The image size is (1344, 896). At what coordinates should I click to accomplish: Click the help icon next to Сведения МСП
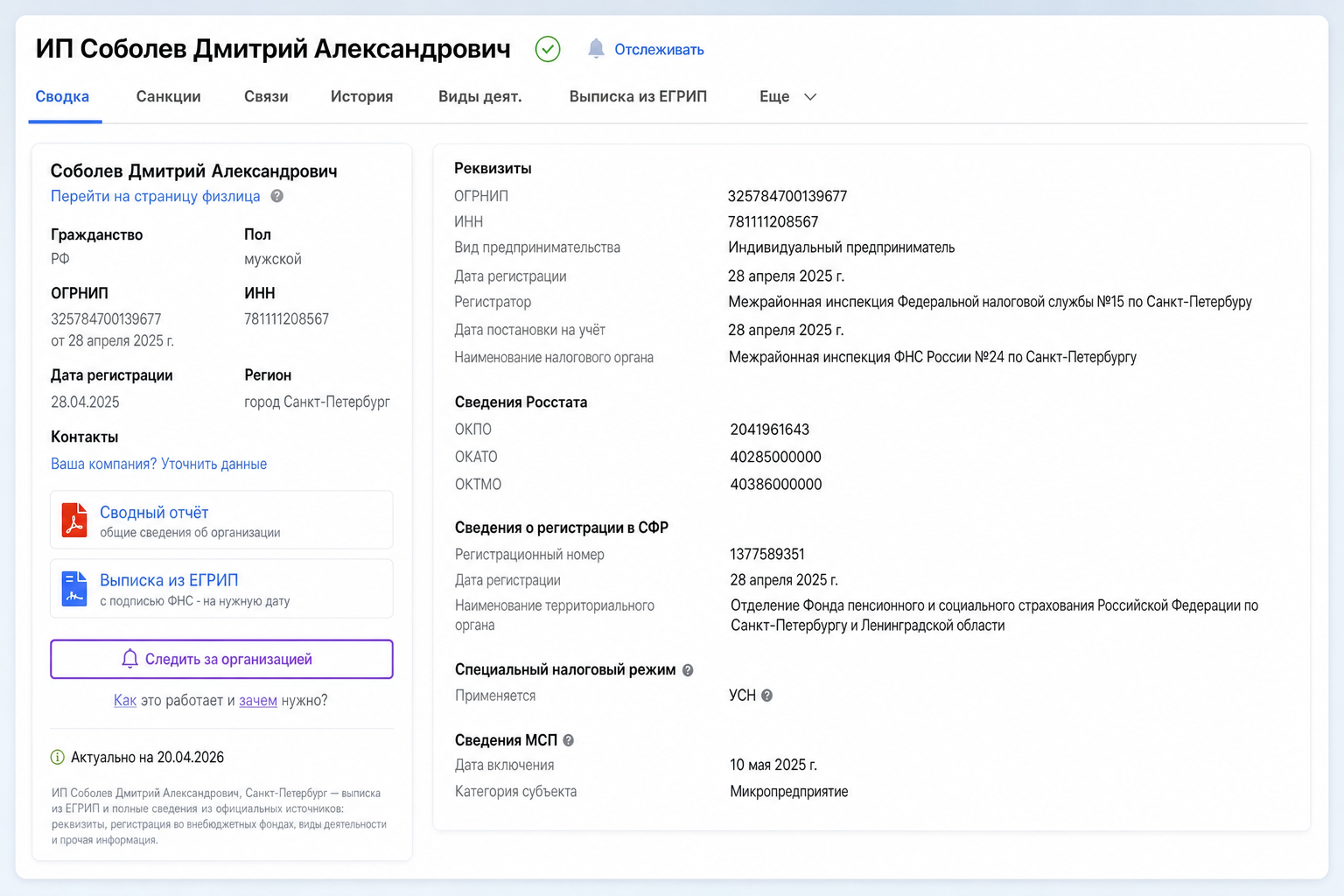[x=569, y=740]
